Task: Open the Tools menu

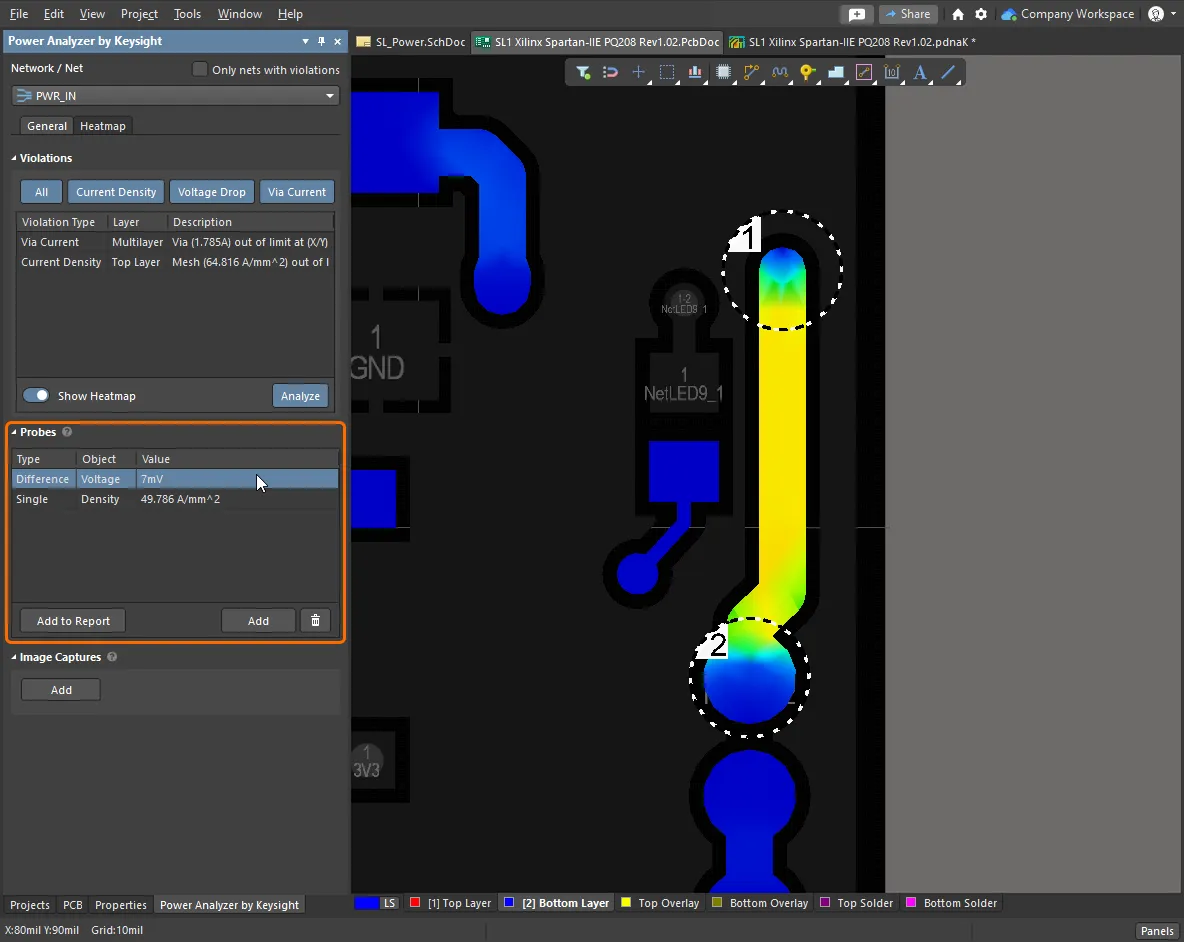Action: pyautogui.click(x=187, y=14)
